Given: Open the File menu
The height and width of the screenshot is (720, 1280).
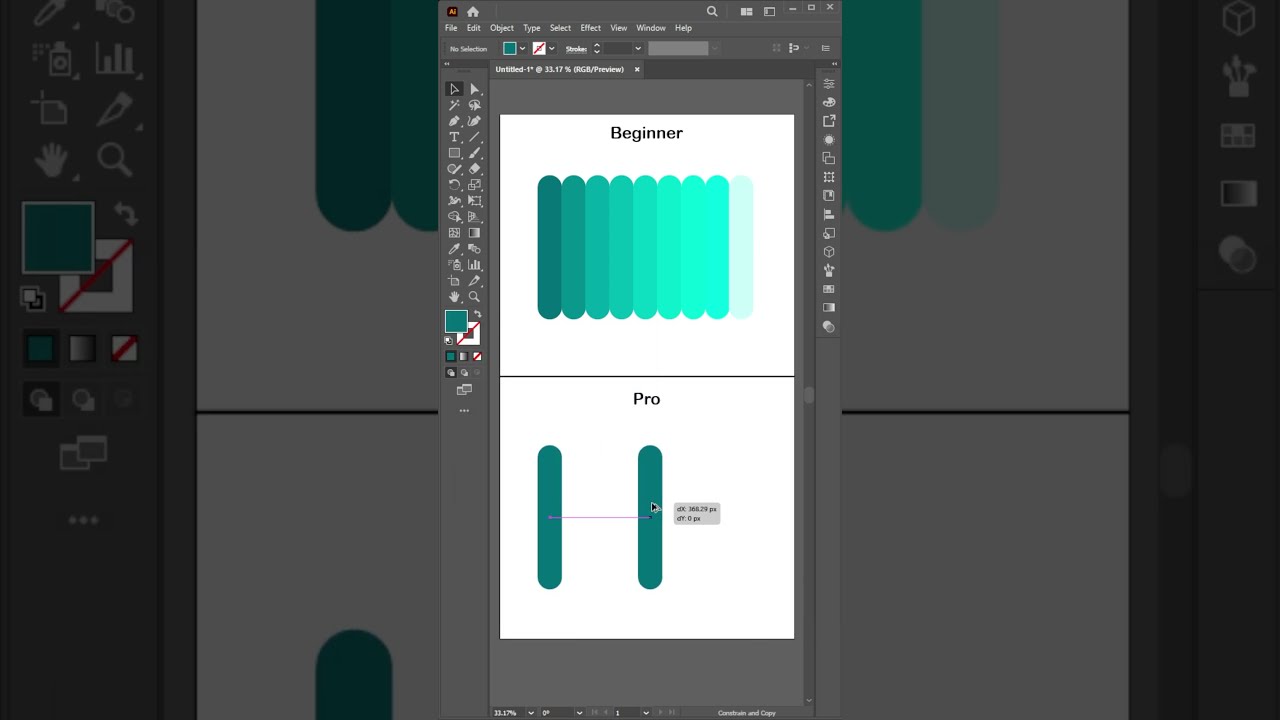Looking at the screenshot, I should (451, 28).
